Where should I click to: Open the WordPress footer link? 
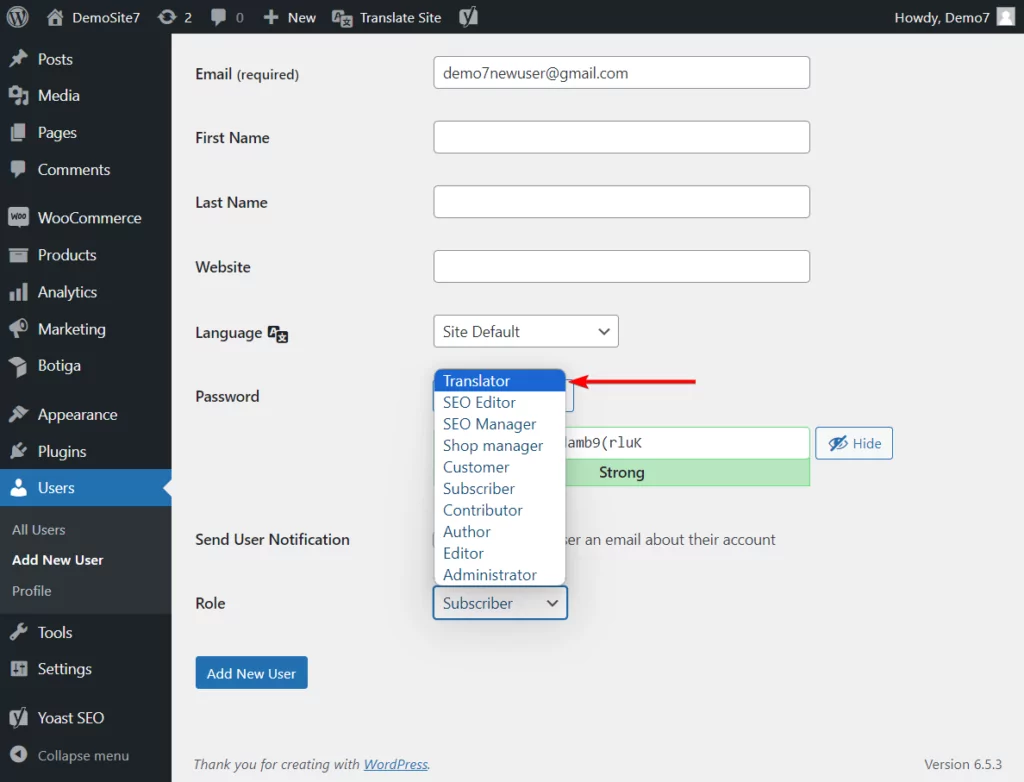(396, 764)
